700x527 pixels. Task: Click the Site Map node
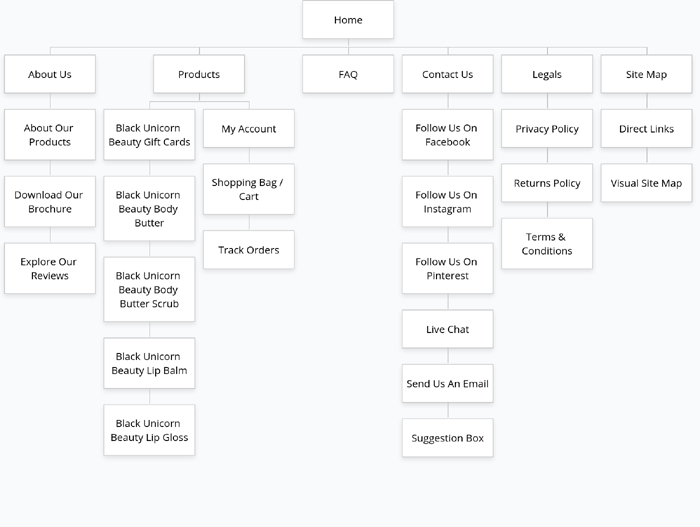tap(646, 75)
